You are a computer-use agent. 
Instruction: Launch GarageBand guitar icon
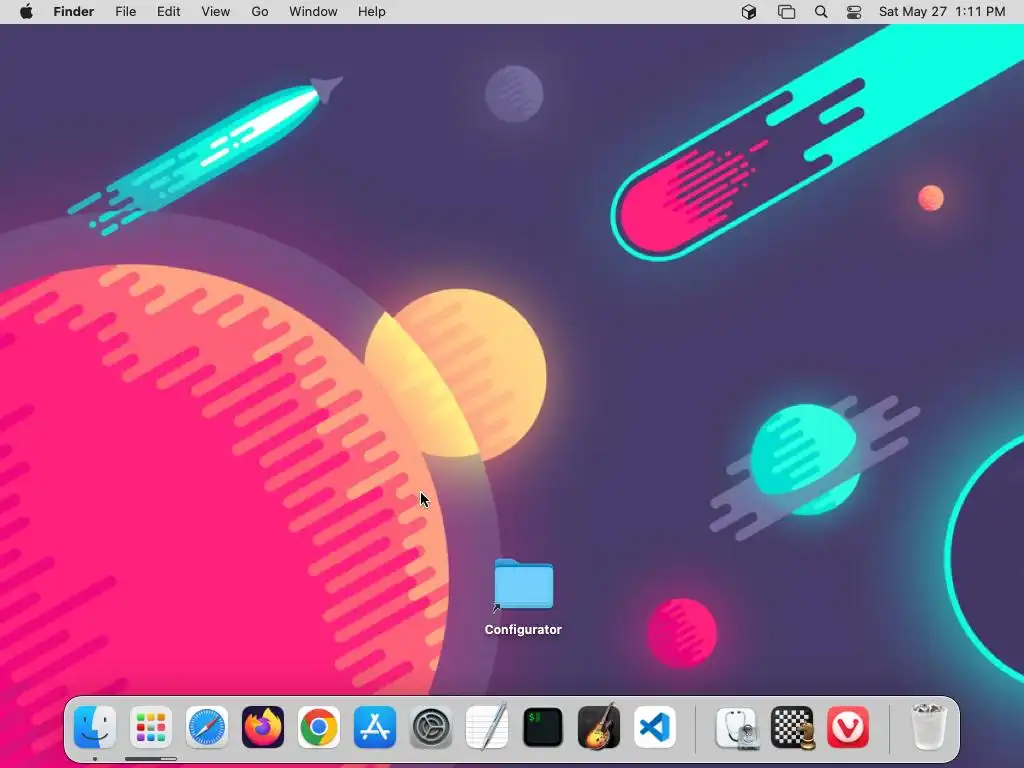[599, 727]
